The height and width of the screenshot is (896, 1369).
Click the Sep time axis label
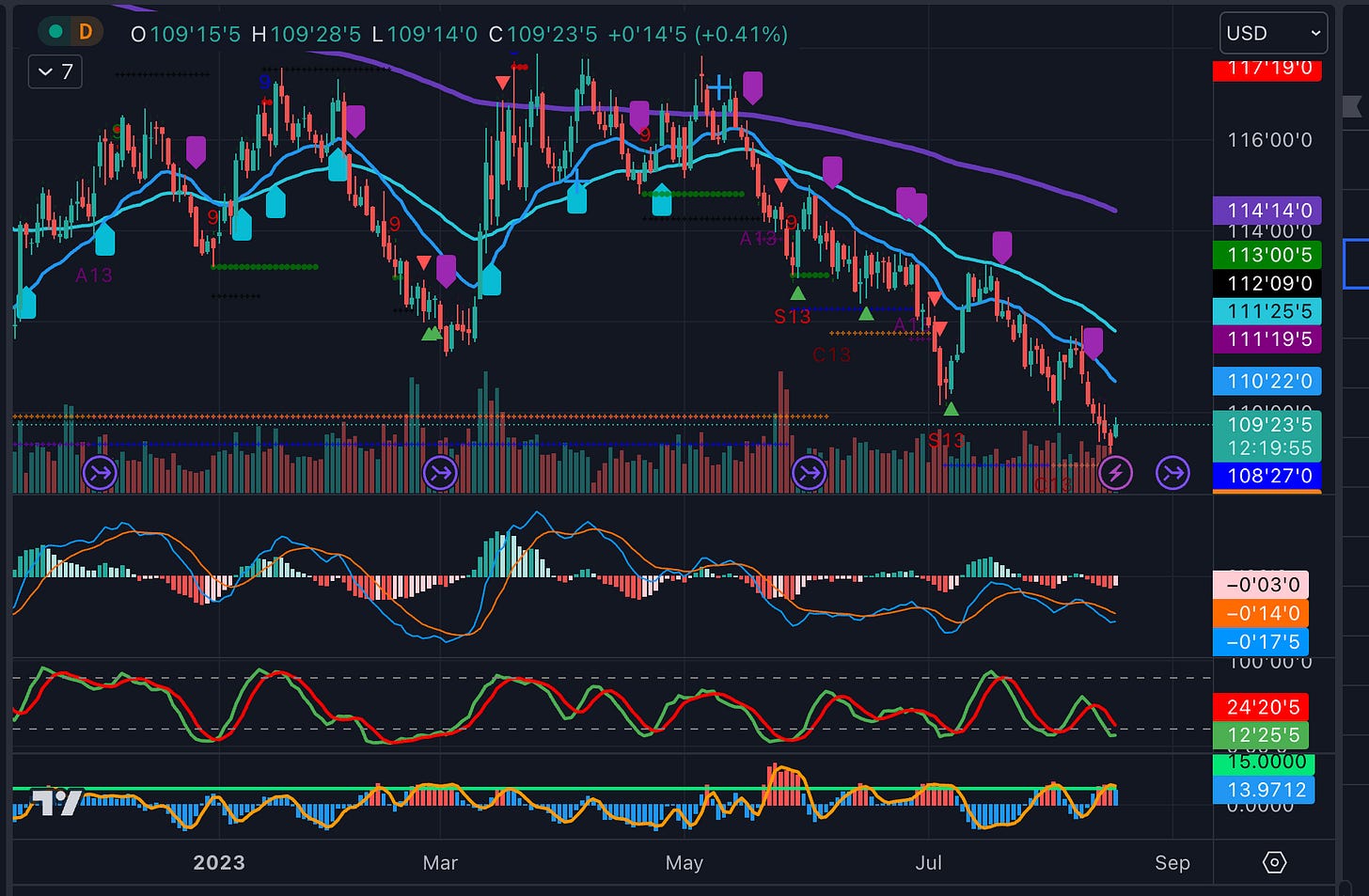[1172, 863]
